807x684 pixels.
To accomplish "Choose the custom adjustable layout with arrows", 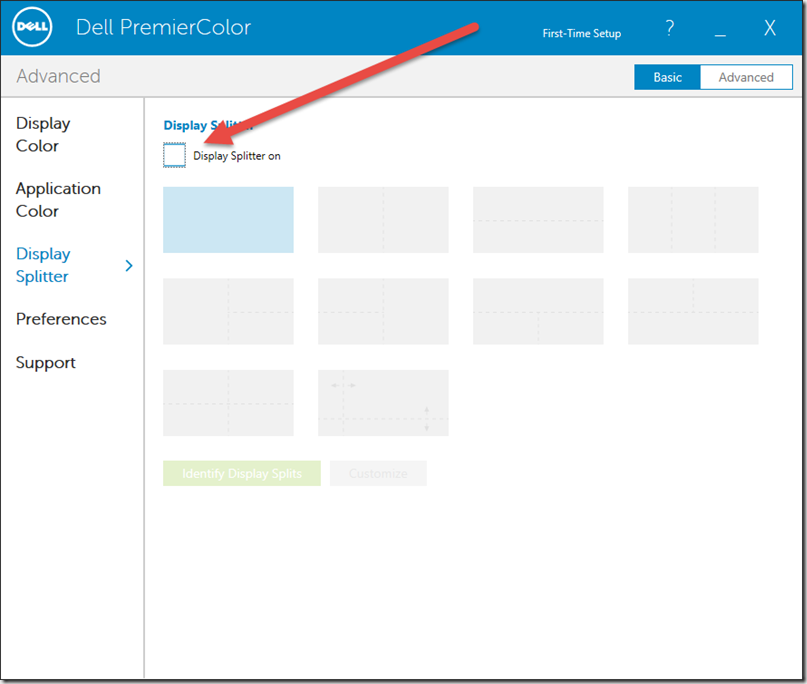I will pos(383,403).
